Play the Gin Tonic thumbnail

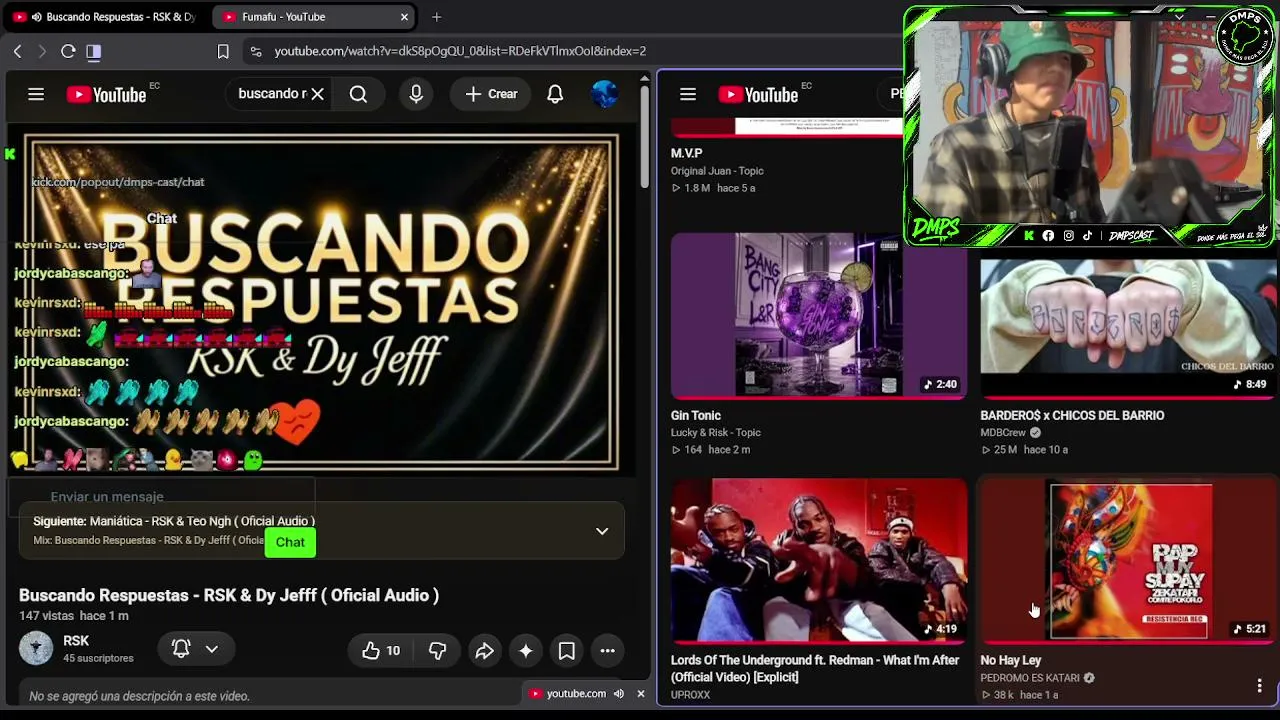click(819, 316)
